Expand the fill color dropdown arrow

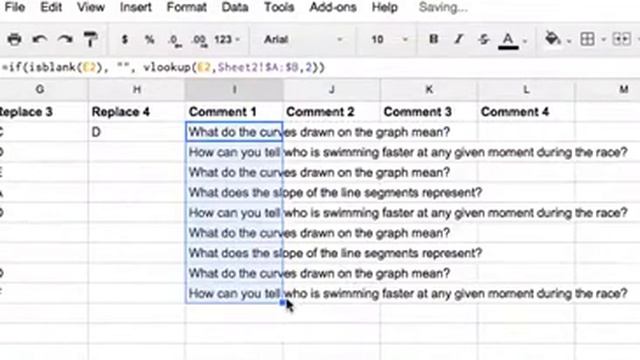pyautogui.click(x=569, y=41)
